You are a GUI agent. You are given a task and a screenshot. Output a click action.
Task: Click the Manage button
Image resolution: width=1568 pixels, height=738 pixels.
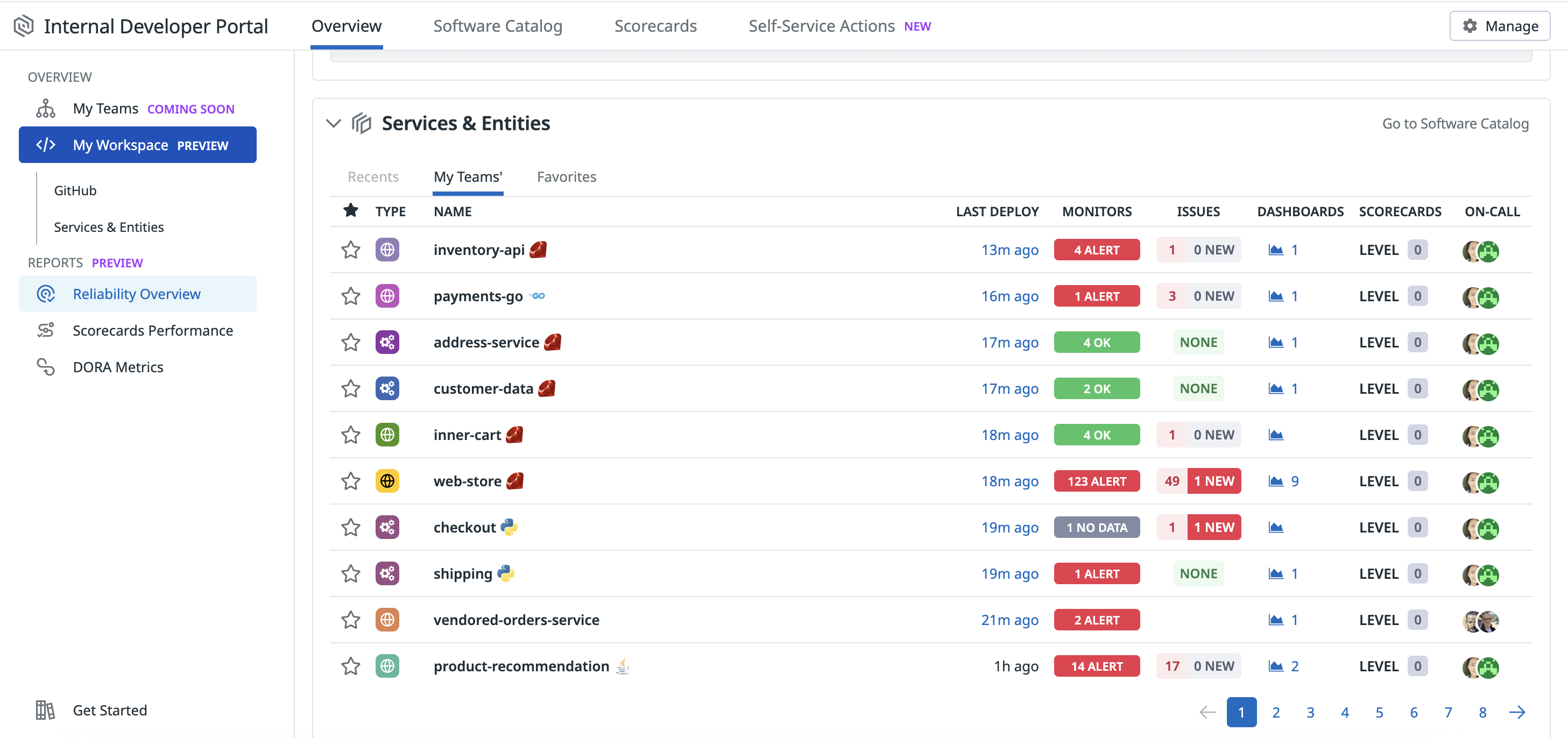[x=1499, y=26]
